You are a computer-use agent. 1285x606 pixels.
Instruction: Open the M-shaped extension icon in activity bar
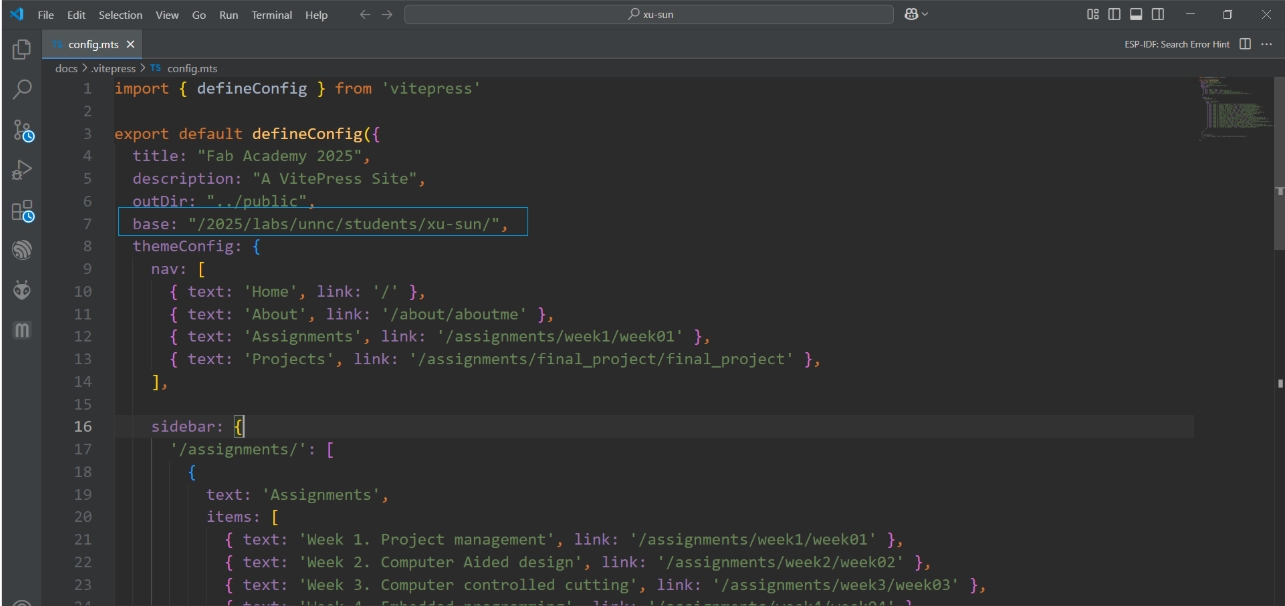click(21, 329)
